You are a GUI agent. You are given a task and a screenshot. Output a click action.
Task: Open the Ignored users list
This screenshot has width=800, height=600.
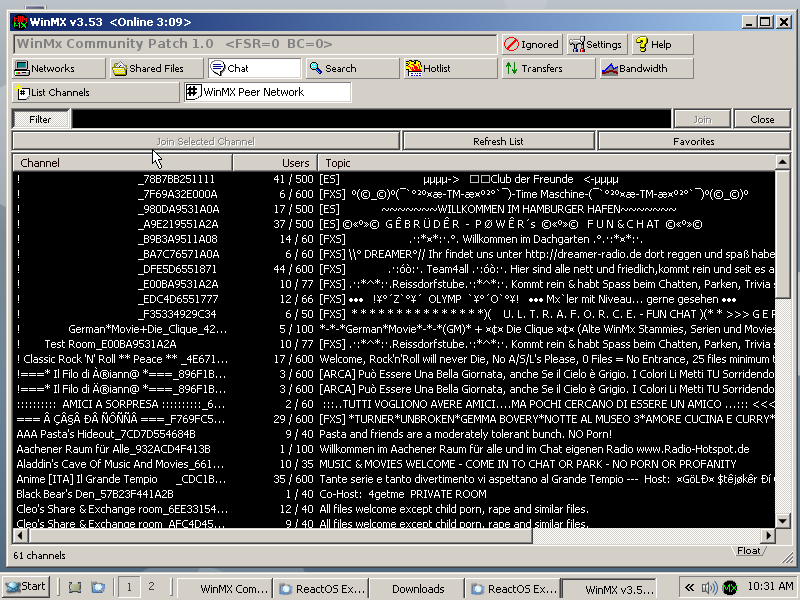[x=532, y=44]
